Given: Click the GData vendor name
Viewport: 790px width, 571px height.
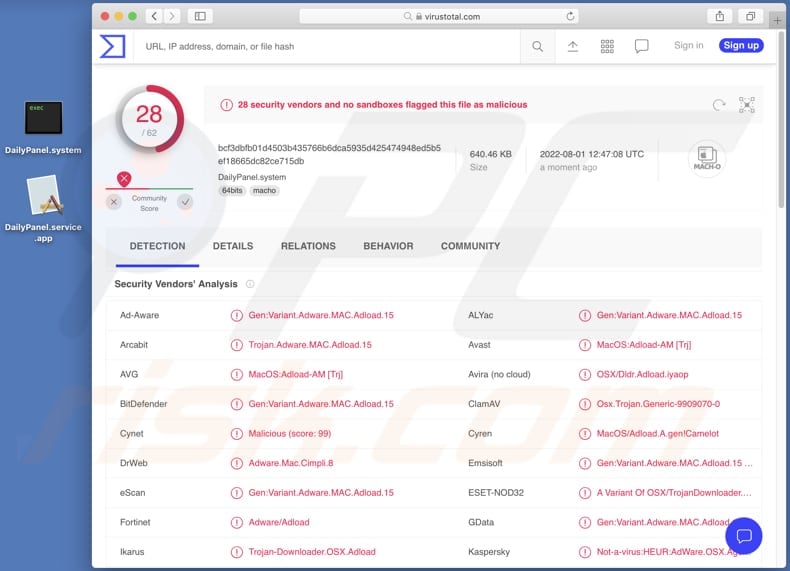Looking at the screenshot, I should (481, 522).
